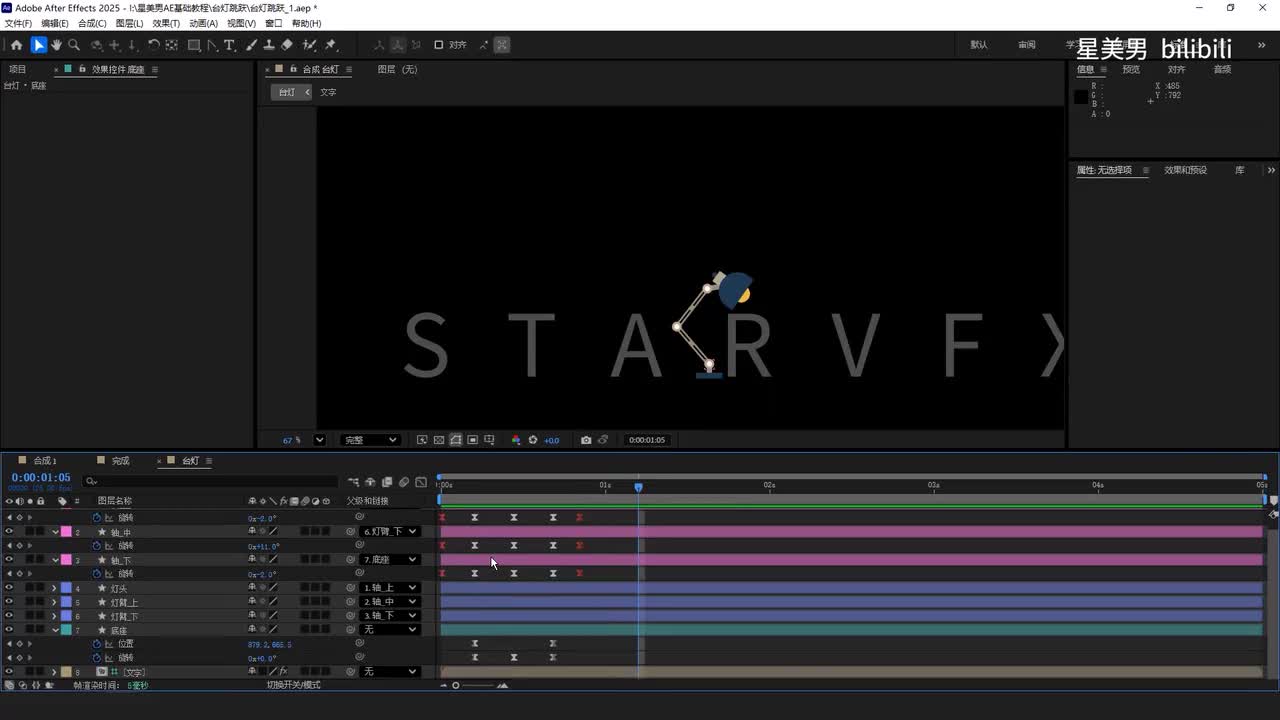Click the stopwatch for 底座 旋转 property

tap(98, 658)
